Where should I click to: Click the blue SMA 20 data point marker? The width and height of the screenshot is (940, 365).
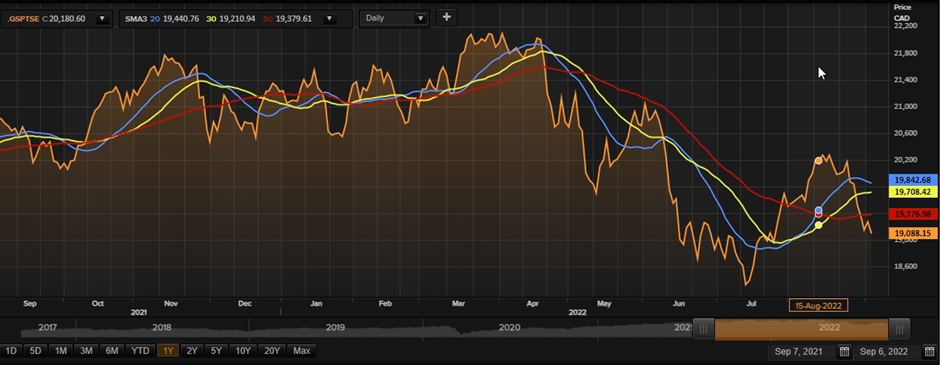pyautogui.click(x=819, y=210)
